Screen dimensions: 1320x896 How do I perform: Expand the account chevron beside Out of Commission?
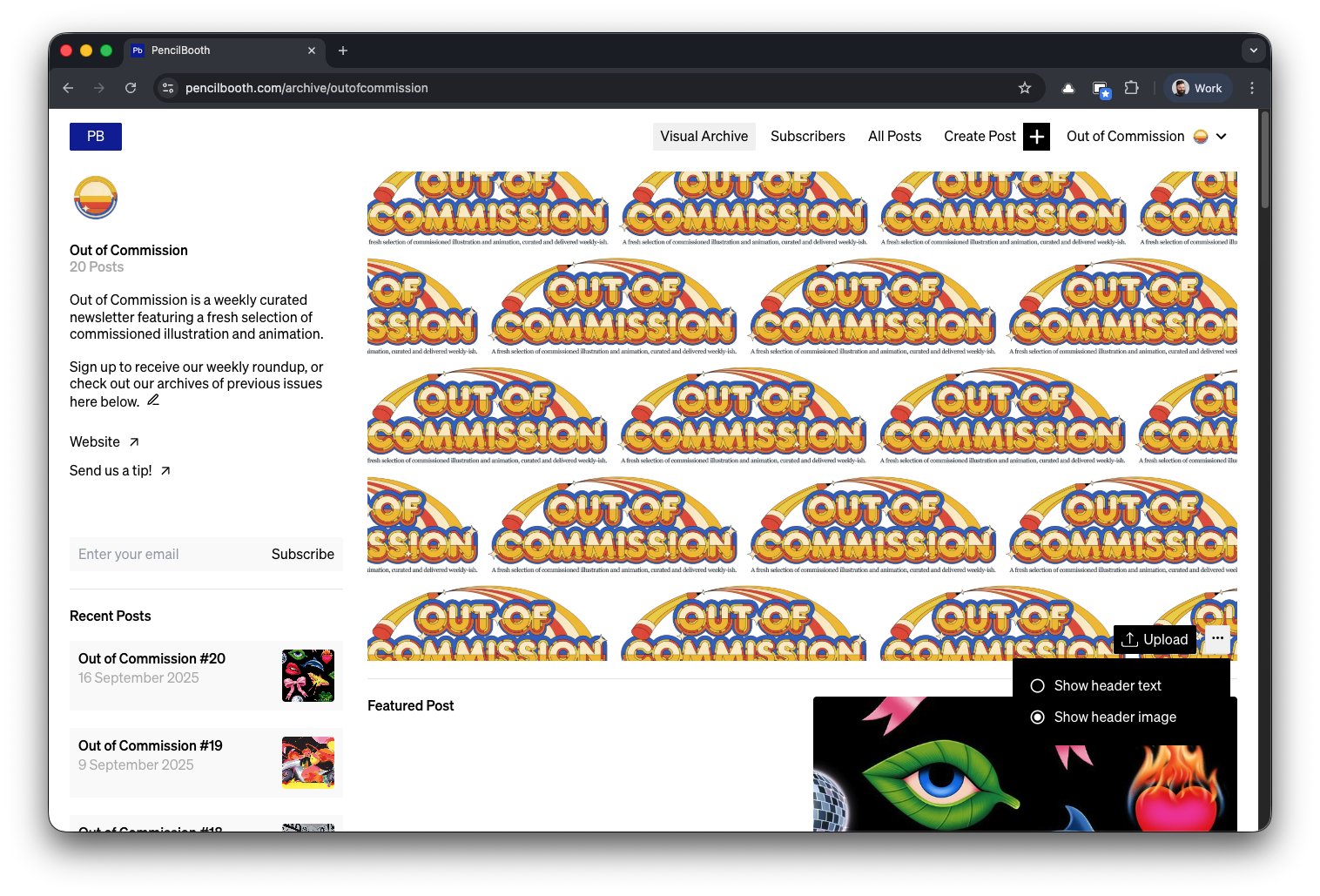pos(1222,137)
